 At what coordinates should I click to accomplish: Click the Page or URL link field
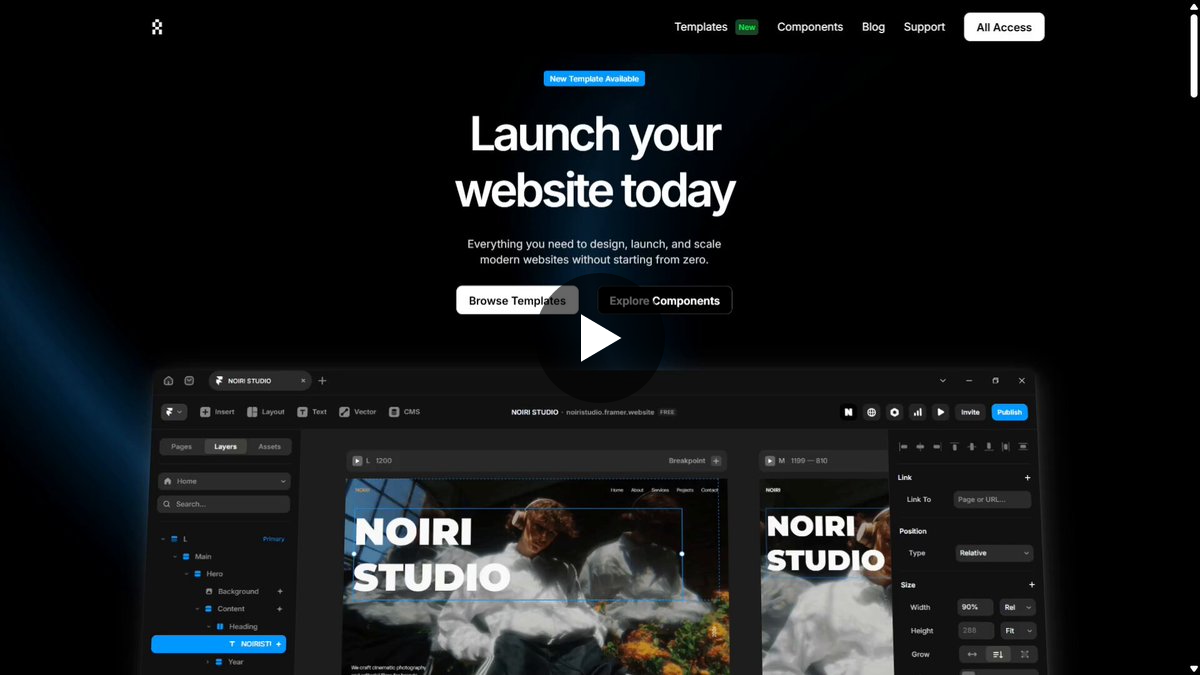pyautogui.click(x=992, y=499)
